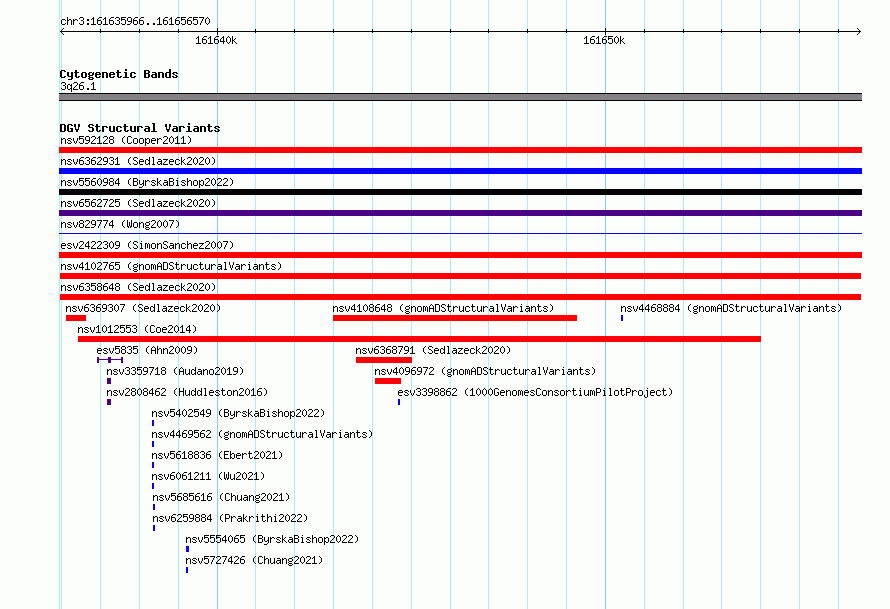Click the red nsv4102765 variant bar

pos(460,276)
